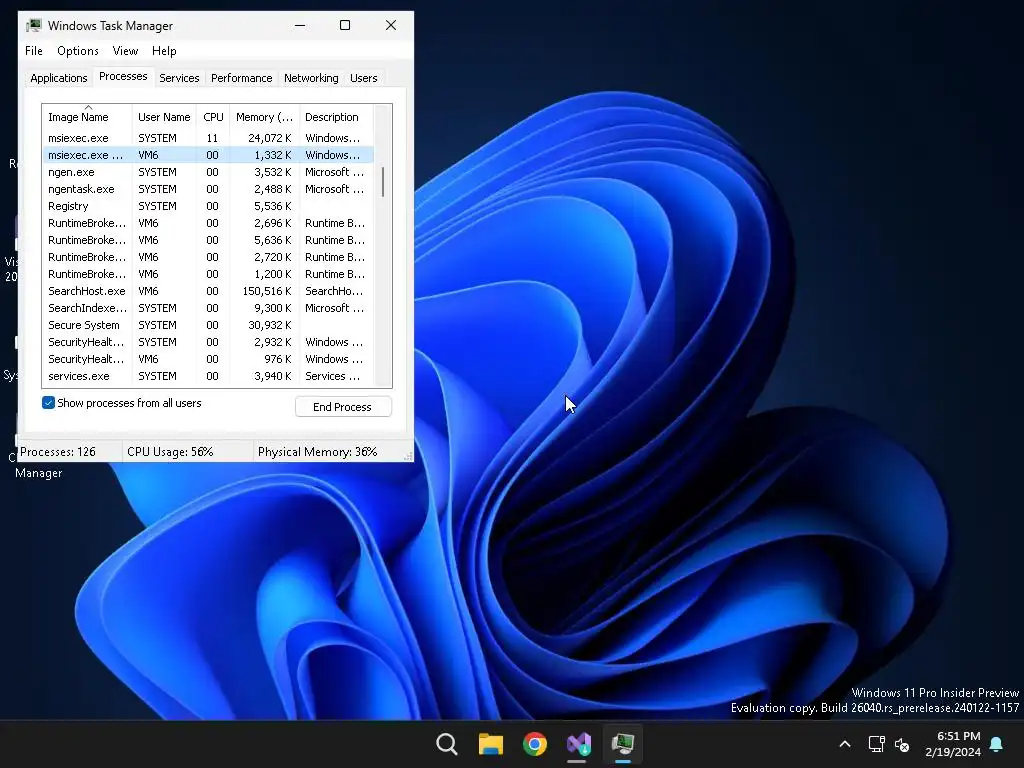Maximize the Windows Task Manager window

[x=345, y=25]
